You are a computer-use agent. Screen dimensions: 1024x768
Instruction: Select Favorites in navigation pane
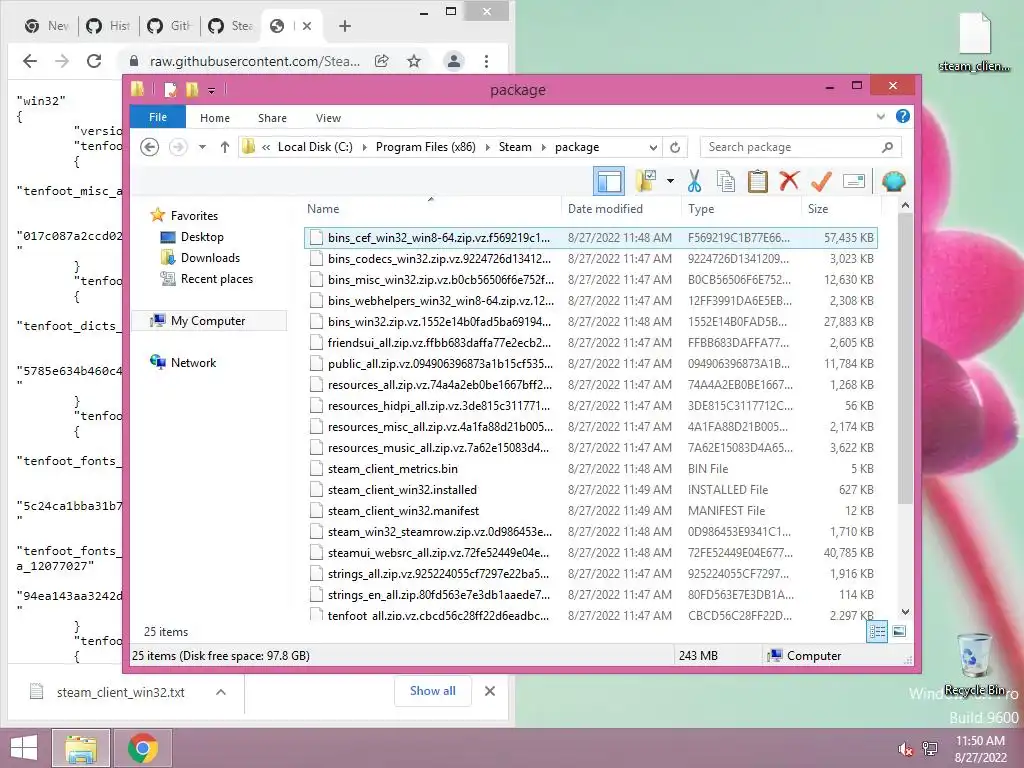click(x=194, y=216)
